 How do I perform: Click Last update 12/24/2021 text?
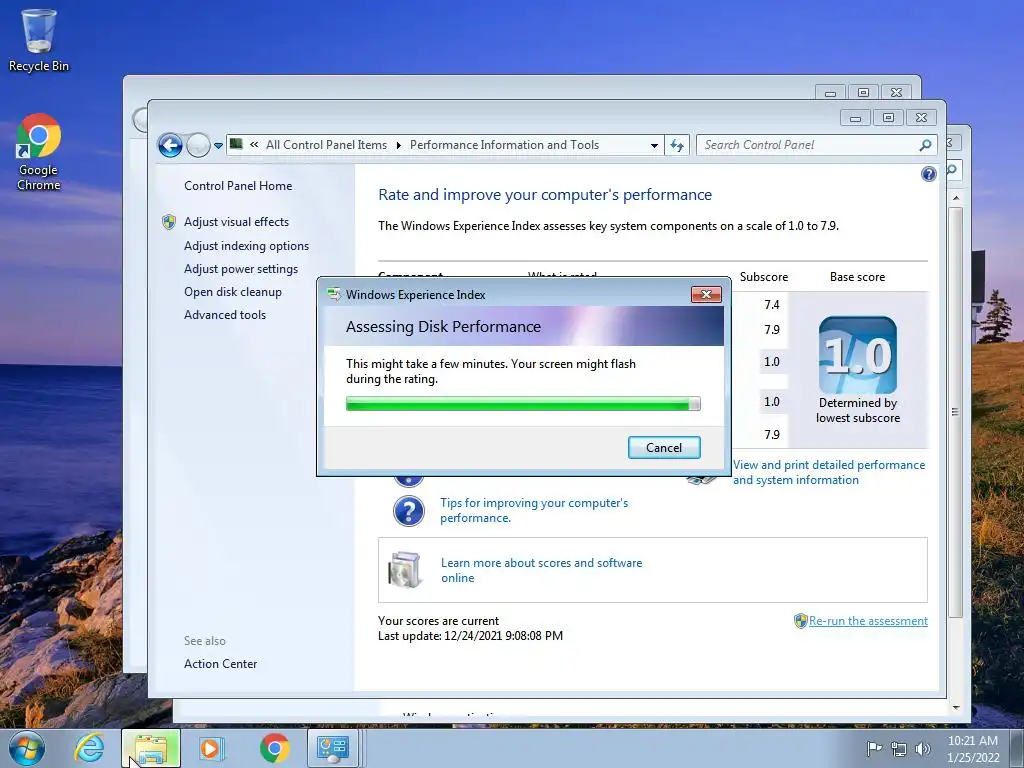(470, 636)
